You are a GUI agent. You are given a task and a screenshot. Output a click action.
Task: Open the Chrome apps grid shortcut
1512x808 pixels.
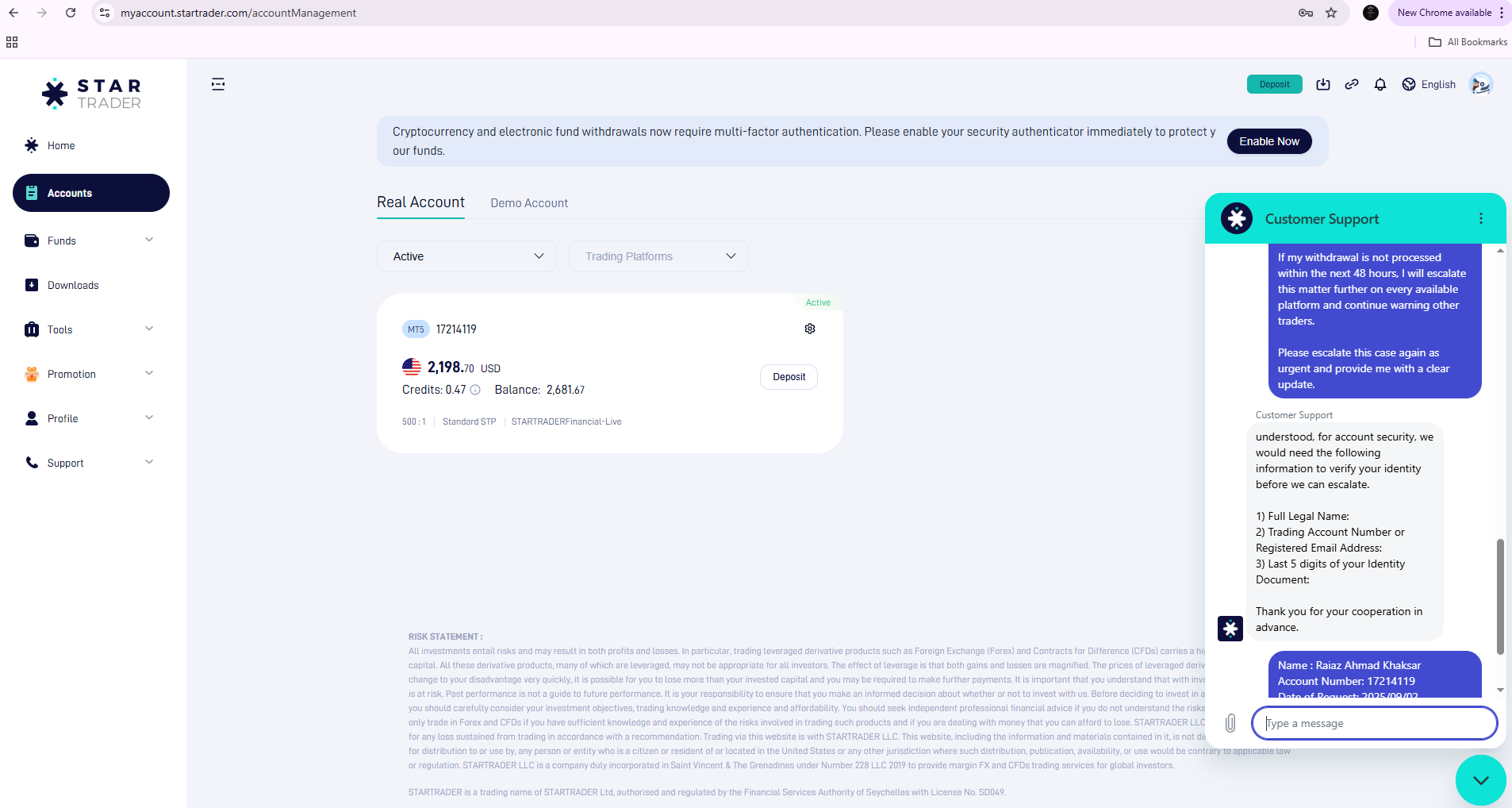[12, 42]
